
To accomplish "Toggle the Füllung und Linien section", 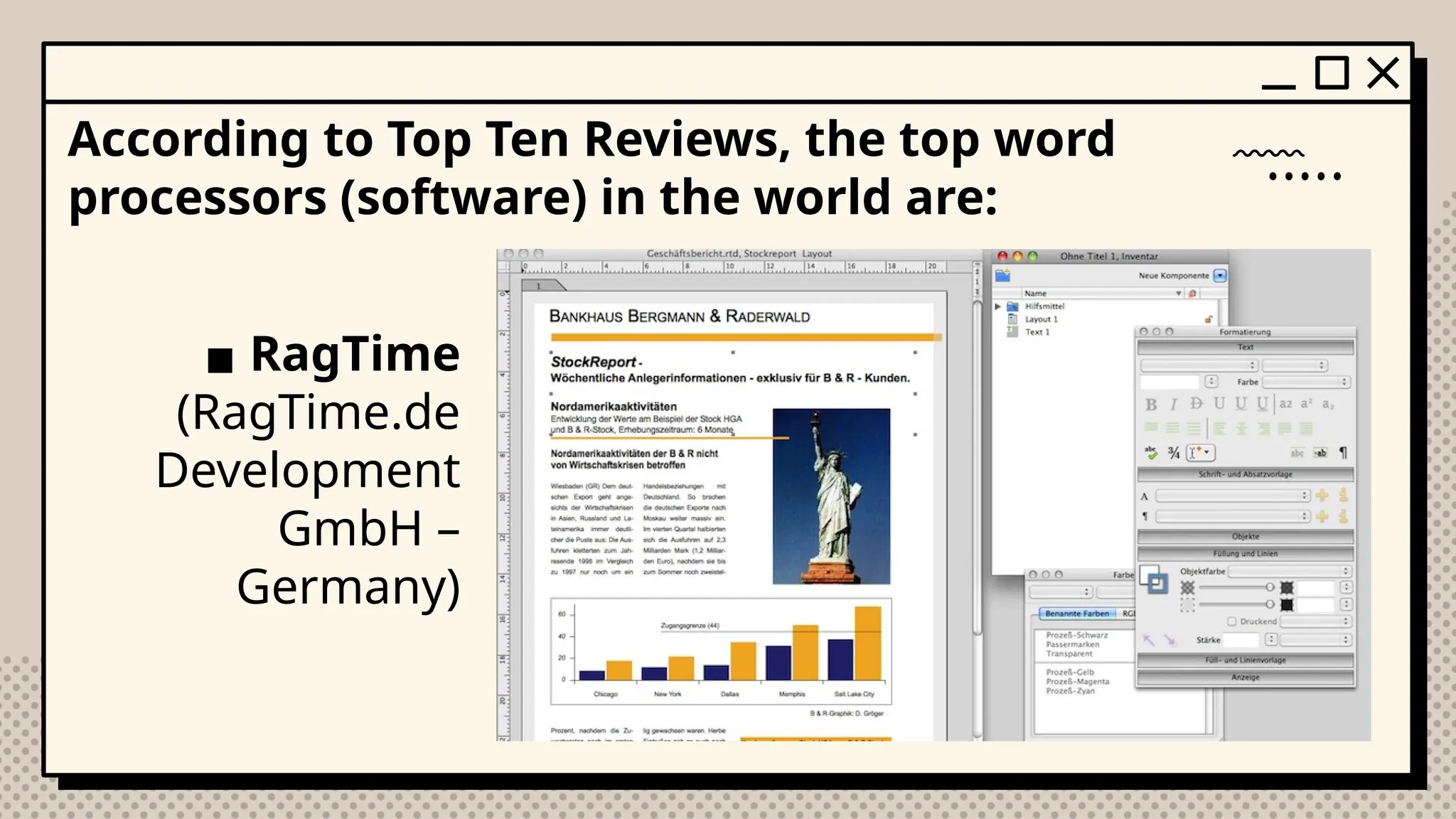I will click(1246, 554).
